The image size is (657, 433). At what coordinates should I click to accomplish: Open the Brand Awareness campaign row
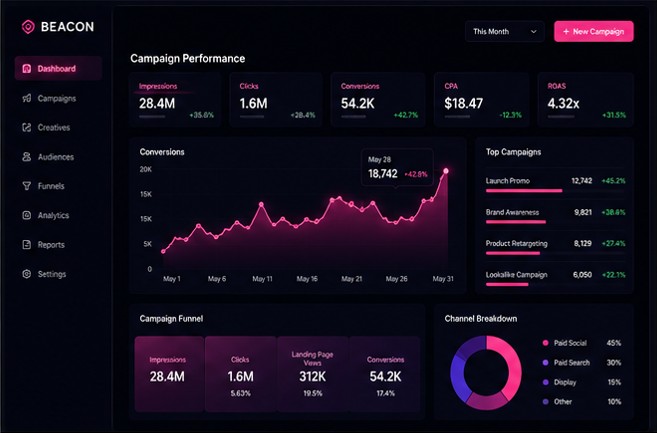click(555, 215)
